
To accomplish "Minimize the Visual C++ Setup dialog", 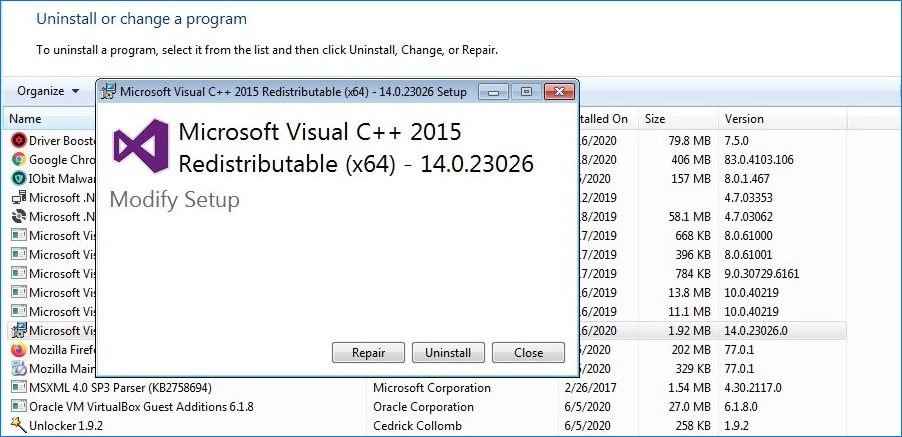I will [493, 91].
